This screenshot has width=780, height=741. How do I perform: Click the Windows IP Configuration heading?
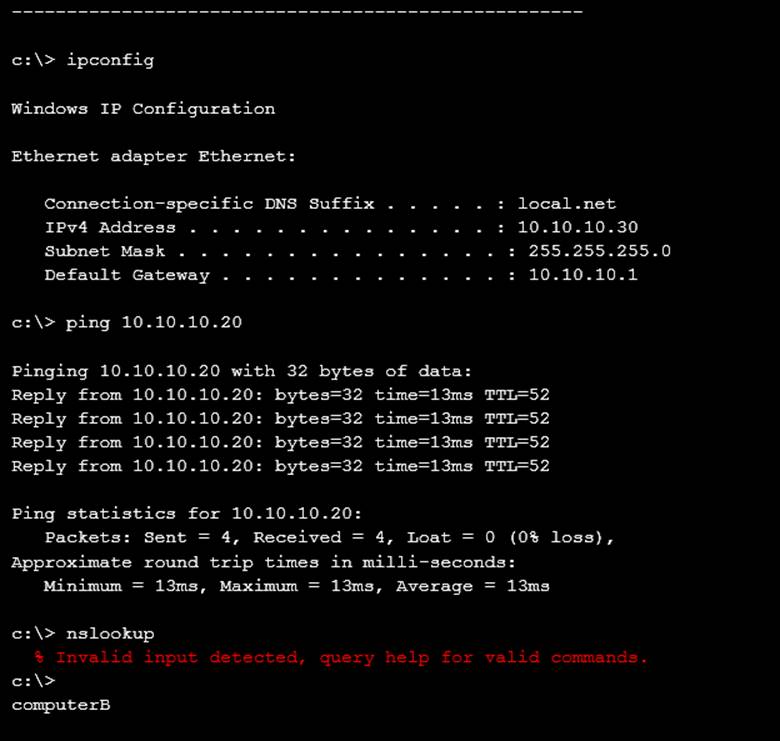click(x=143, y=108)
